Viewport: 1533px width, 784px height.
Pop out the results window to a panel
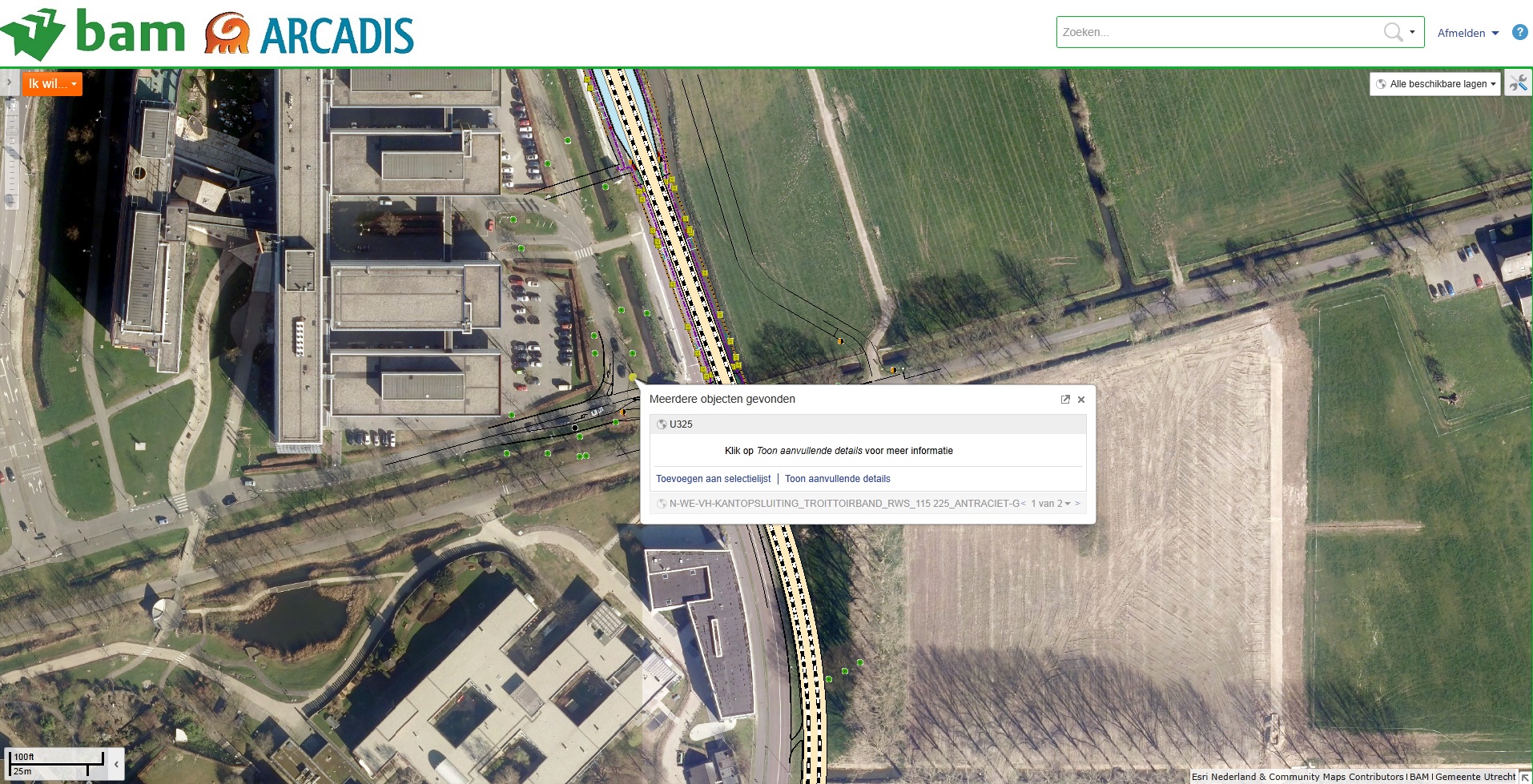[x=1065, y=400]
